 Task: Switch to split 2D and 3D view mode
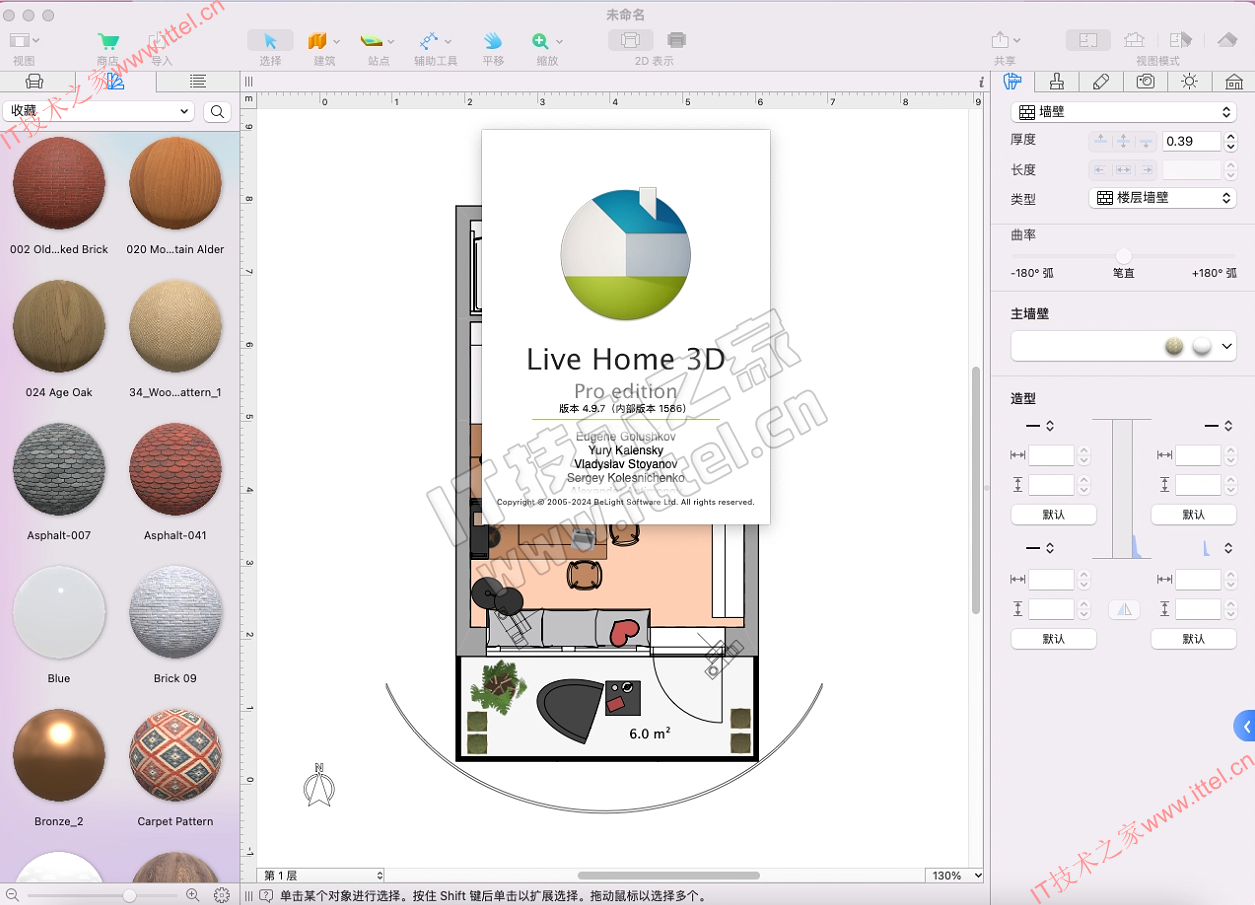tap(1181, 41)
